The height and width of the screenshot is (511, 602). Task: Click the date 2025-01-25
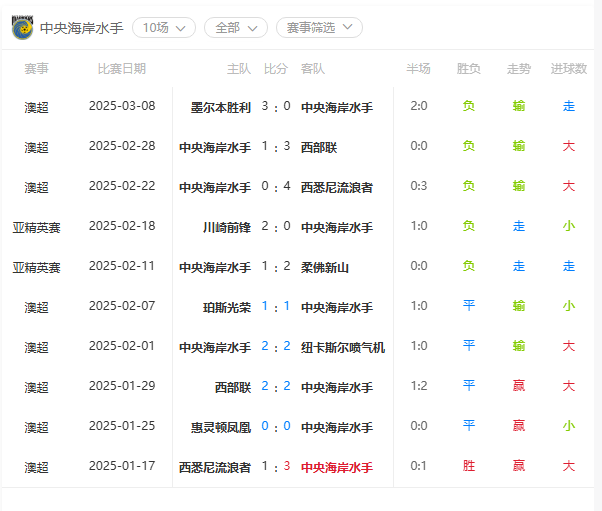coord(122,425)
